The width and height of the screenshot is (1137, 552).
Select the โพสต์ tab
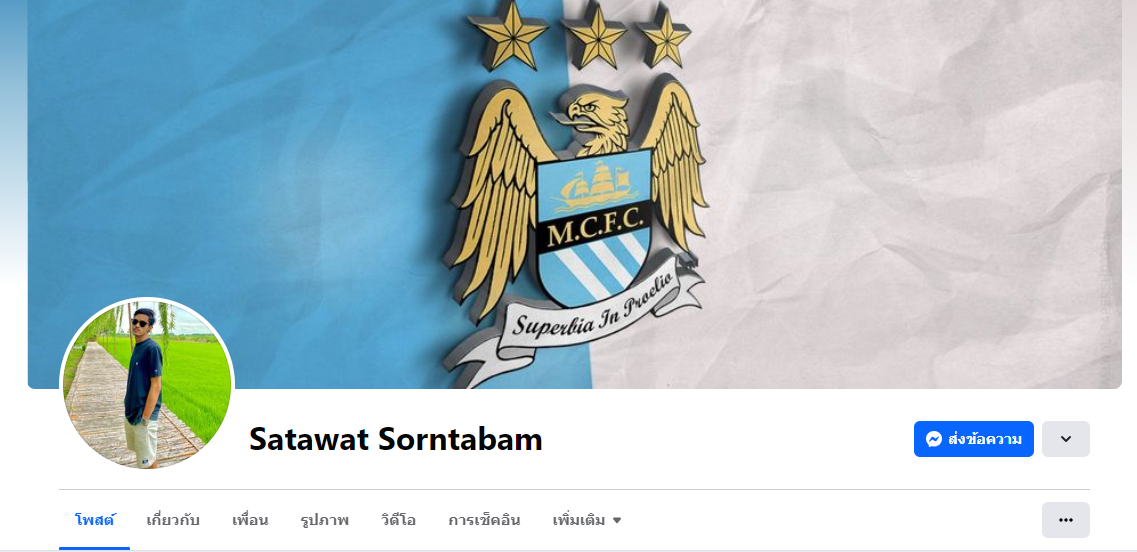click(x=94, y=520)
